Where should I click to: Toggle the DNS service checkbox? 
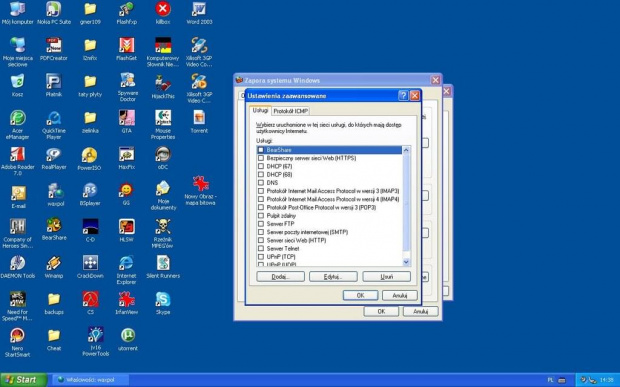tap(261, 183)
